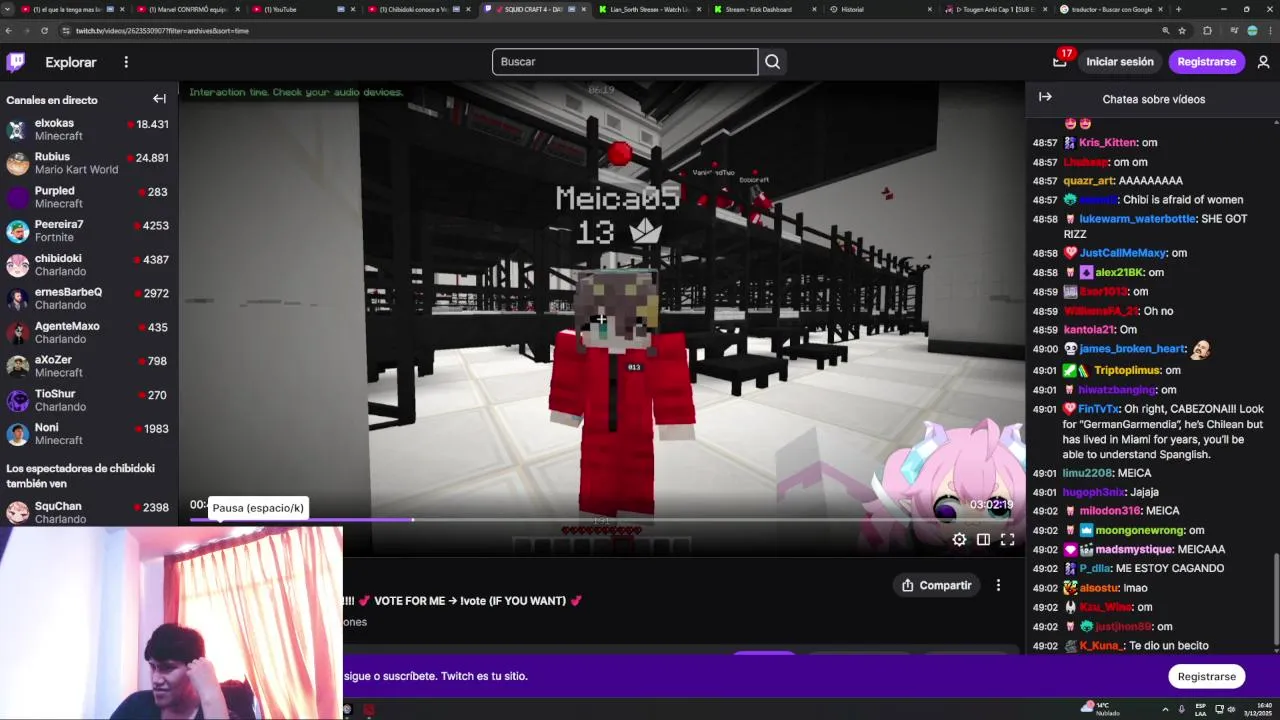Open Peereira7 Fortnite channel
The width and height of the screenshot is (1280, 720).
pos(89,231)
